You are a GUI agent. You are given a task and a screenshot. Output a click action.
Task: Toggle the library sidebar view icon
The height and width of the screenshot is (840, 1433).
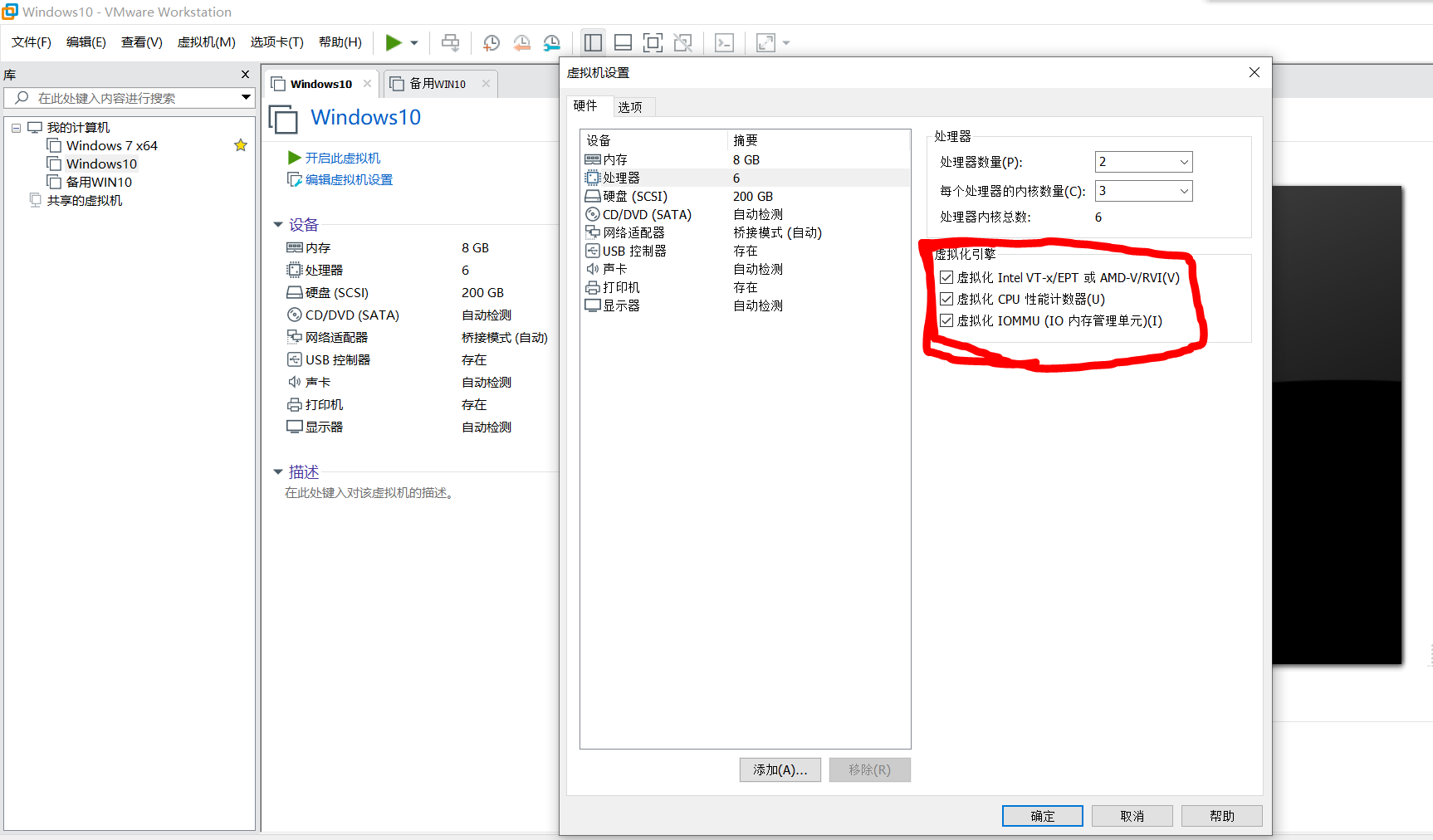pyautogui.click(x=593, y=42)
